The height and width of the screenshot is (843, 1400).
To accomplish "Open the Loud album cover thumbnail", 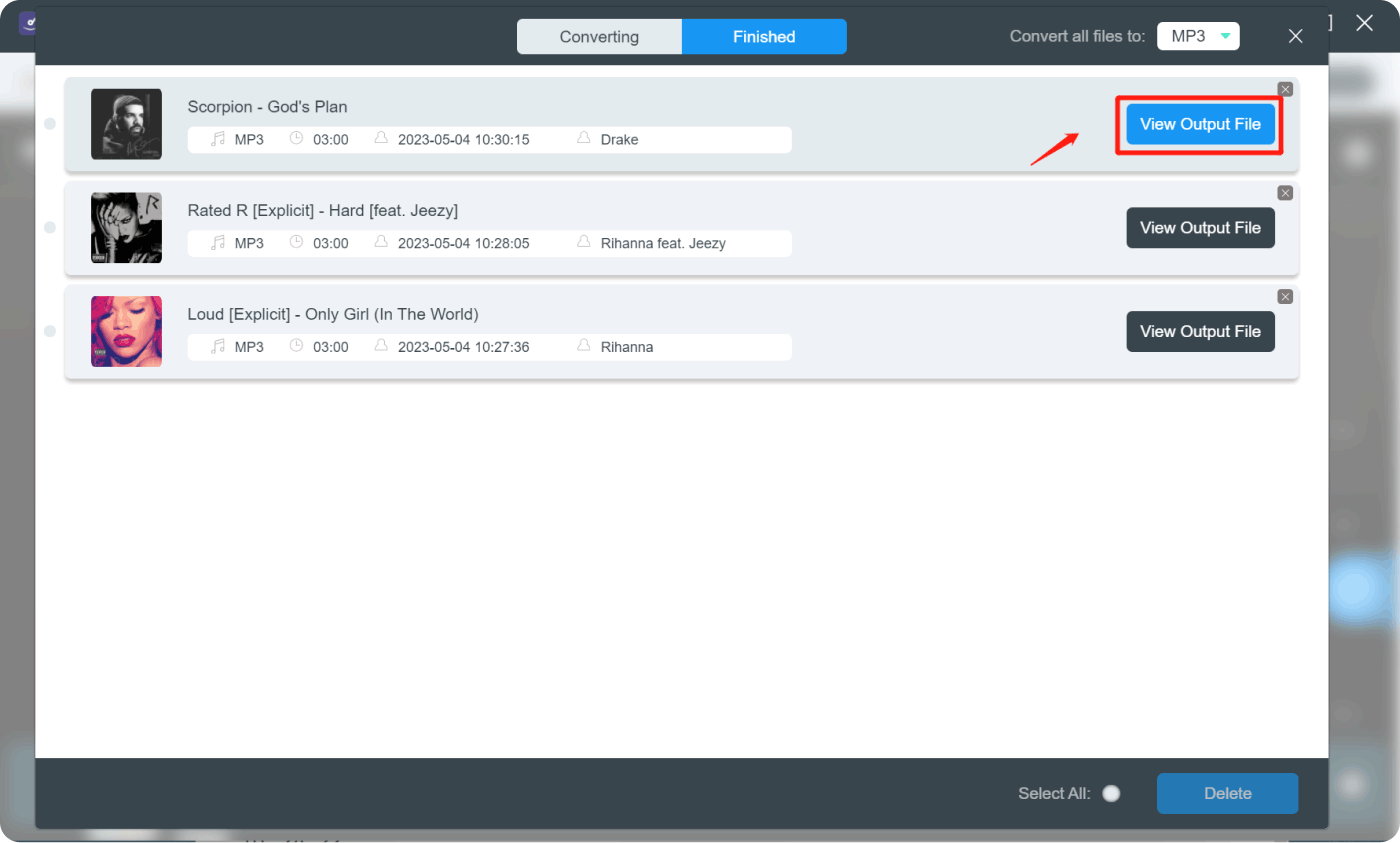I will point(126,331).
